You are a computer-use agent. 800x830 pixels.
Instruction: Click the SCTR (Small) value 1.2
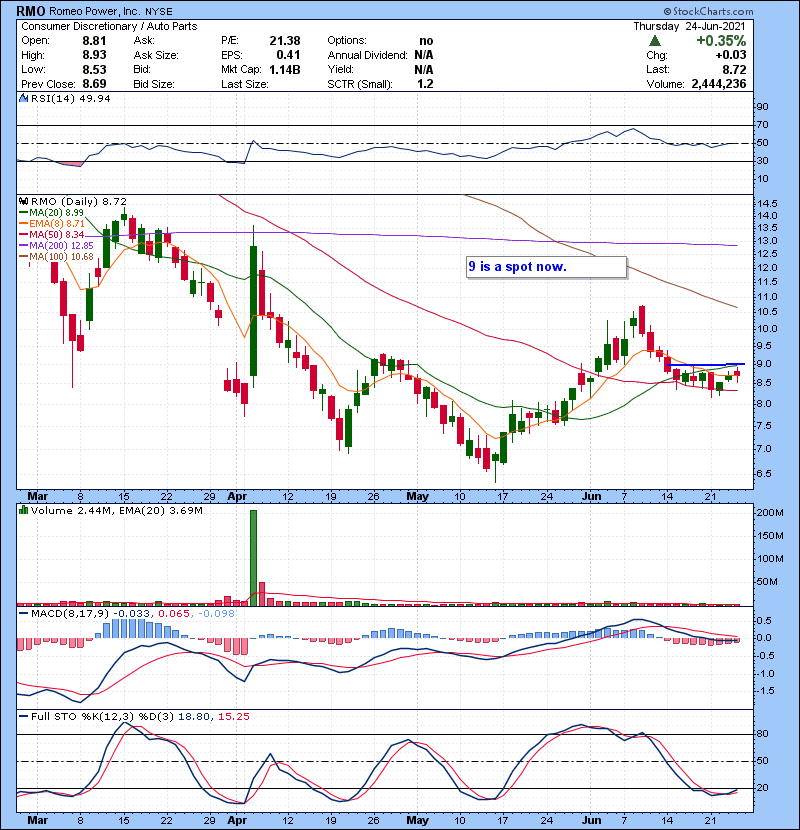tap(425, 84)
